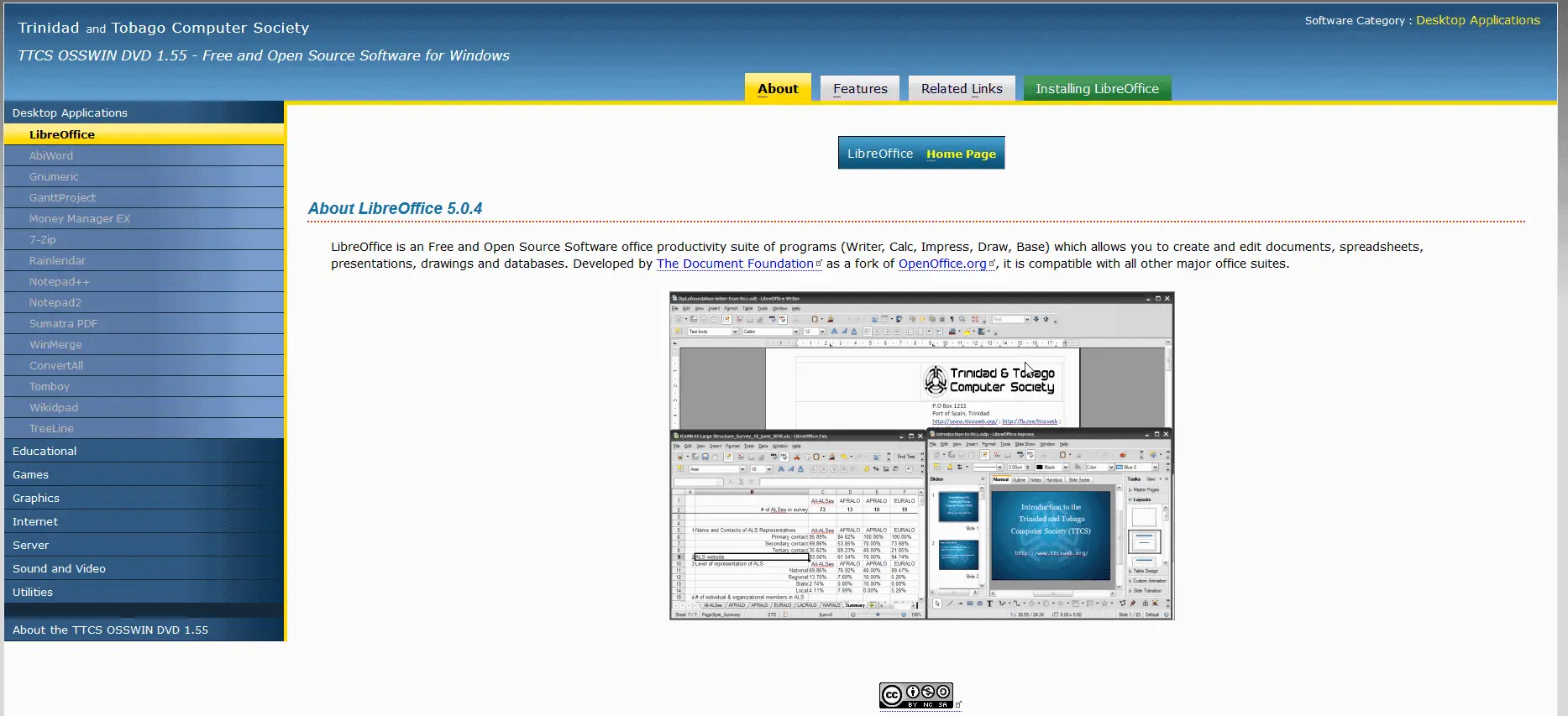The image size is (1568, 716).
Task: Expand the Games category
Action: click(x=31, y=475)
